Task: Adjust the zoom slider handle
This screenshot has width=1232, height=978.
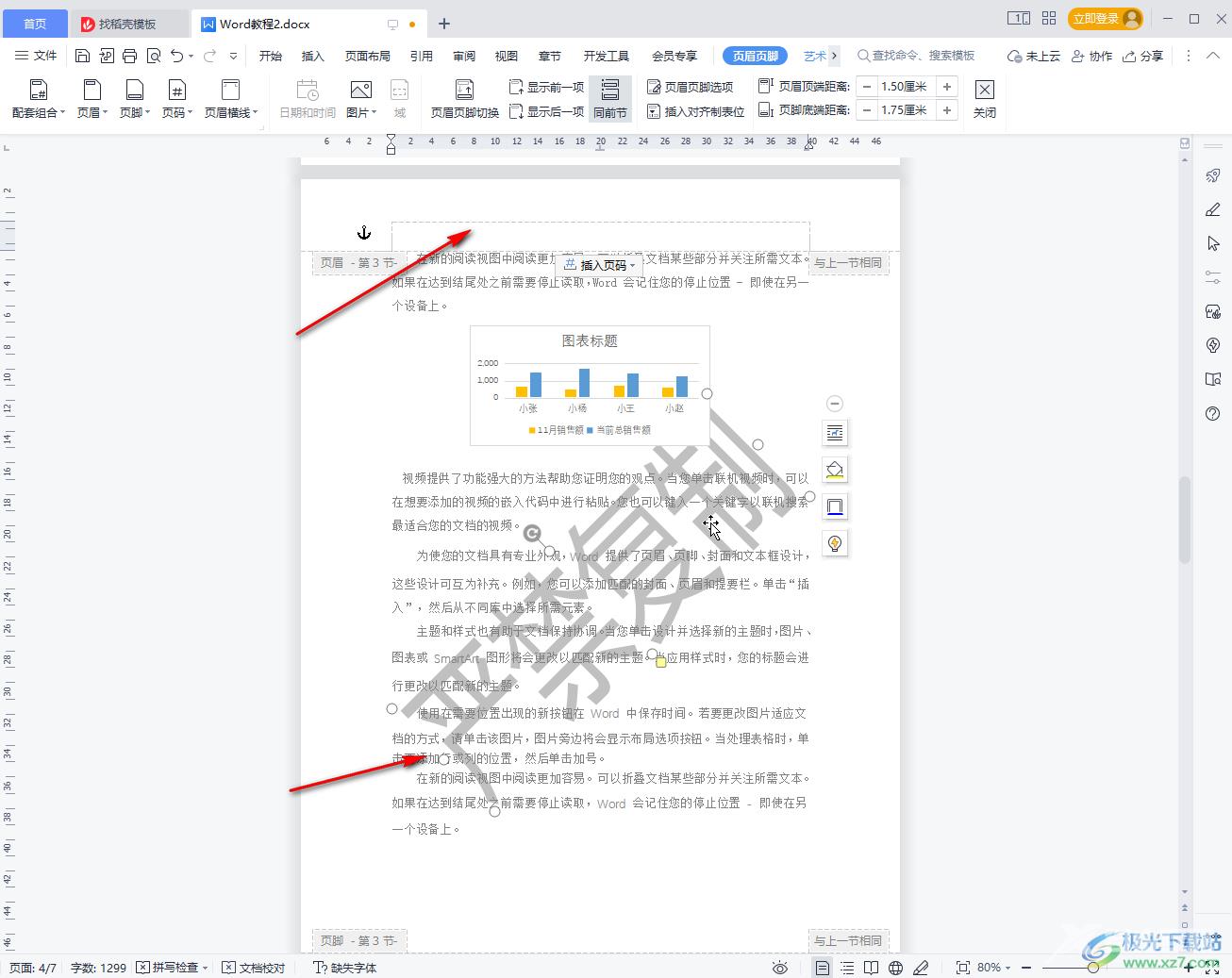Action: (1092, 968)
